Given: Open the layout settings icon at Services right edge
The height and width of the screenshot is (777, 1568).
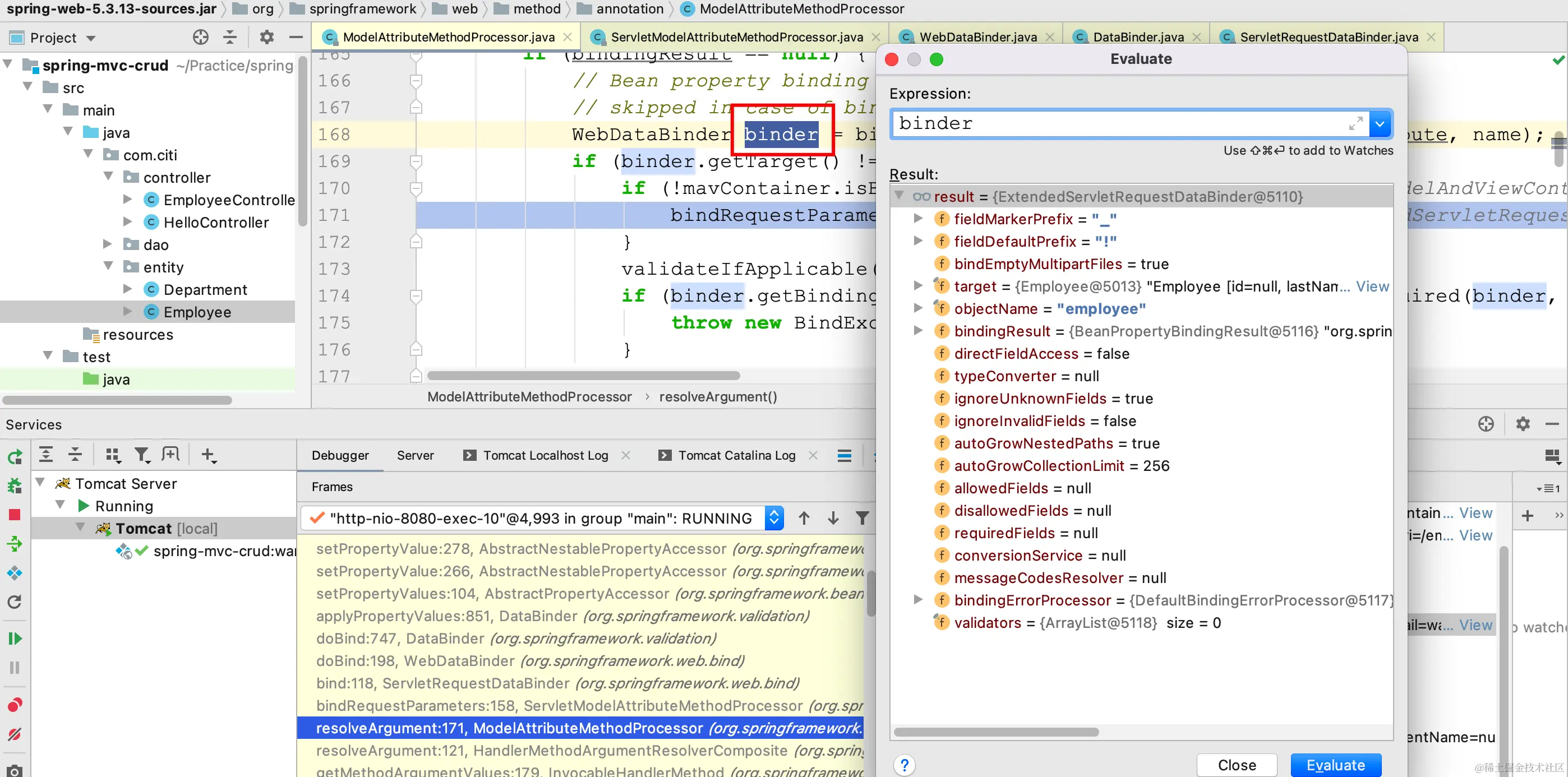Looking at the screenshot, I should point(1552,456).
